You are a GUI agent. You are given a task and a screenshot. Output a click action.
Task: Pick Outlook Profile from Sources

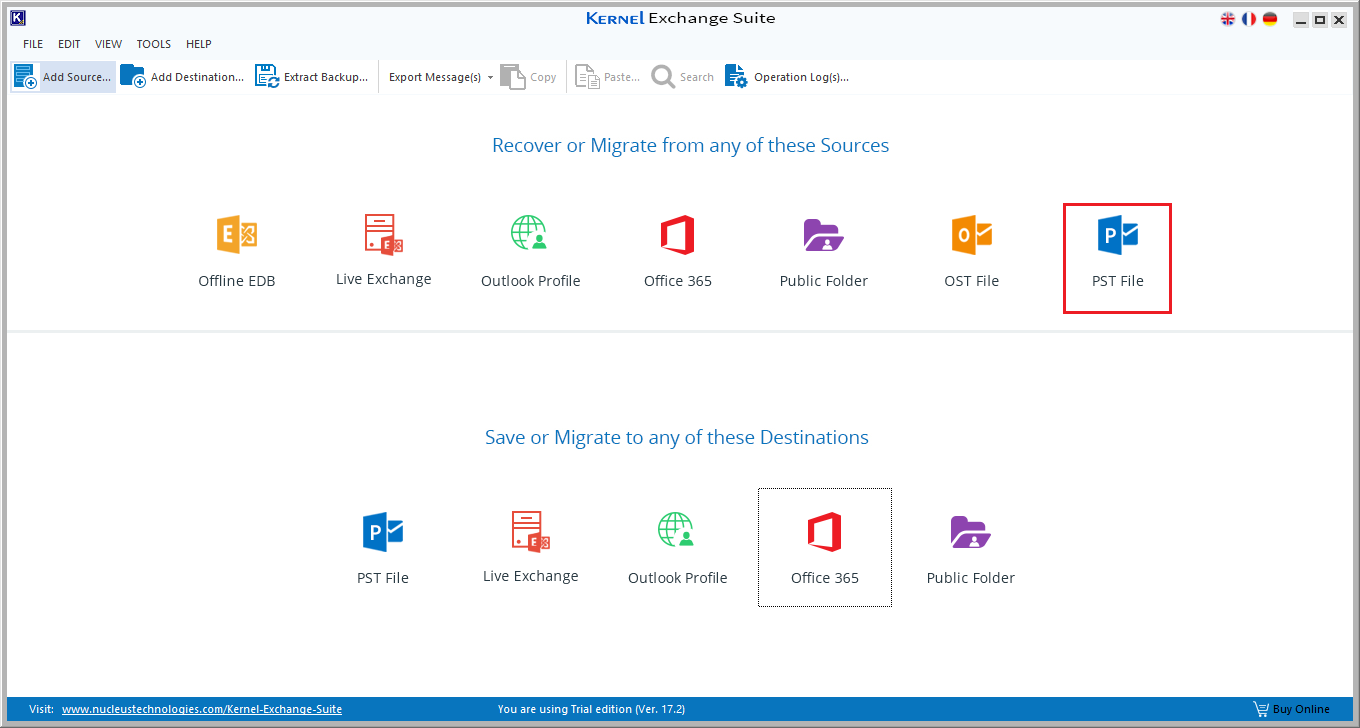tap(530, 254)
